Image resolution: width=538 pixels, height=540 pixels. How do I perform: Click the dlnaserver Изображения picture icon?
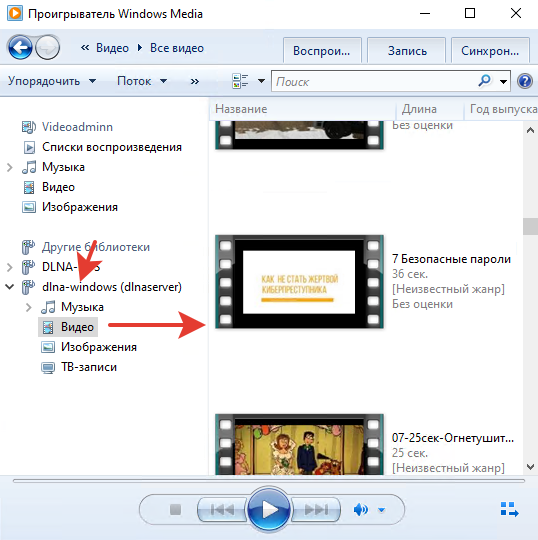48,347
